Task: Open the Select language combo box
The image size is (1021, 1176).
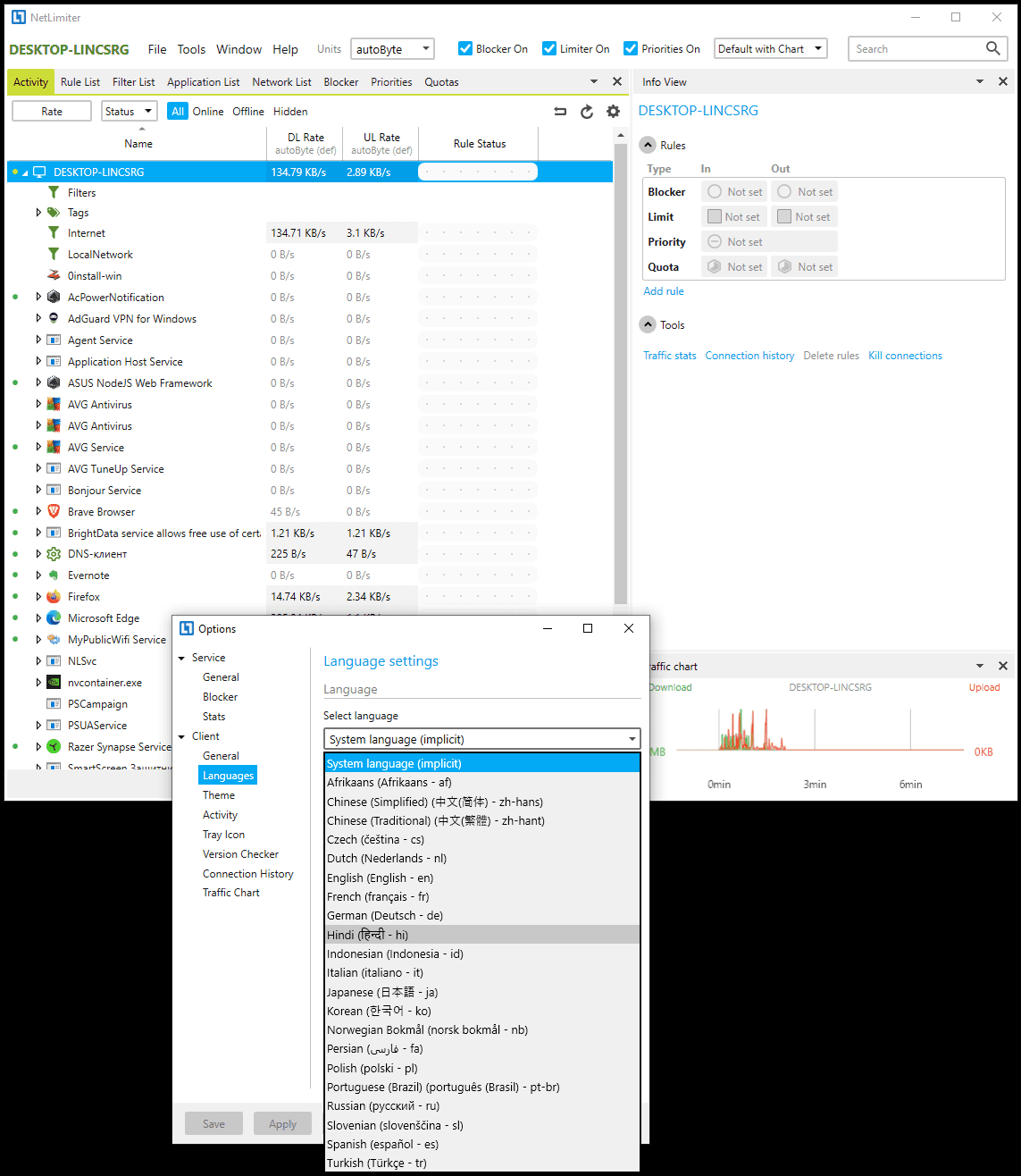Action: pos(482,739)
